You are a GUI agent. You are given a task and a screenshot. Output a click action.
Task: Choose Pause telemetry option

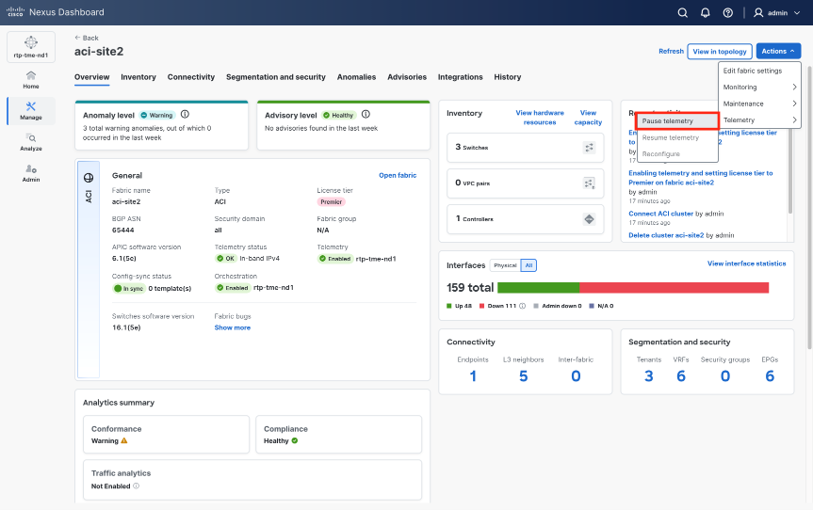677,121
